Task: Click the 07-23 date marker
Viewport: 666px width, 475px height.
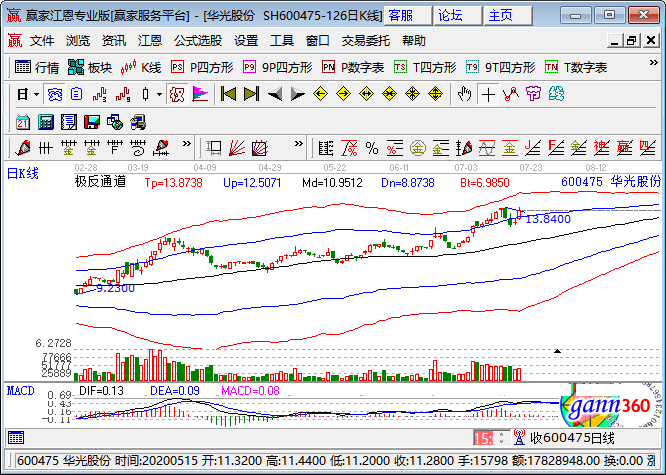Action: [x=531, y=167]
